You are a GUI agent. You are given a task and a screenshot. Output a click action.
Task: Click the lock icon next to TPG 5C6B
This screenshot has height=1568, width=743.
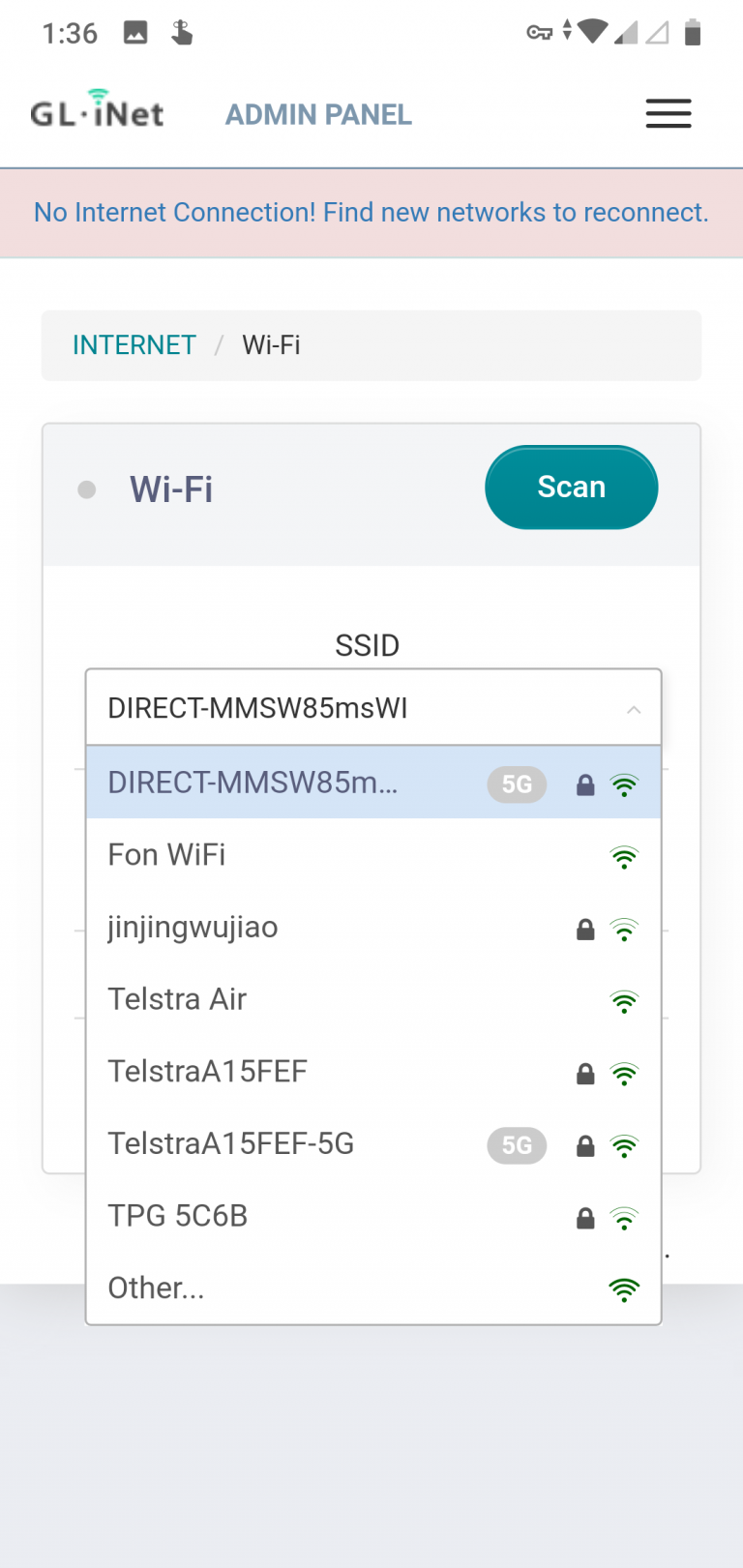[x=585, y=1218]
